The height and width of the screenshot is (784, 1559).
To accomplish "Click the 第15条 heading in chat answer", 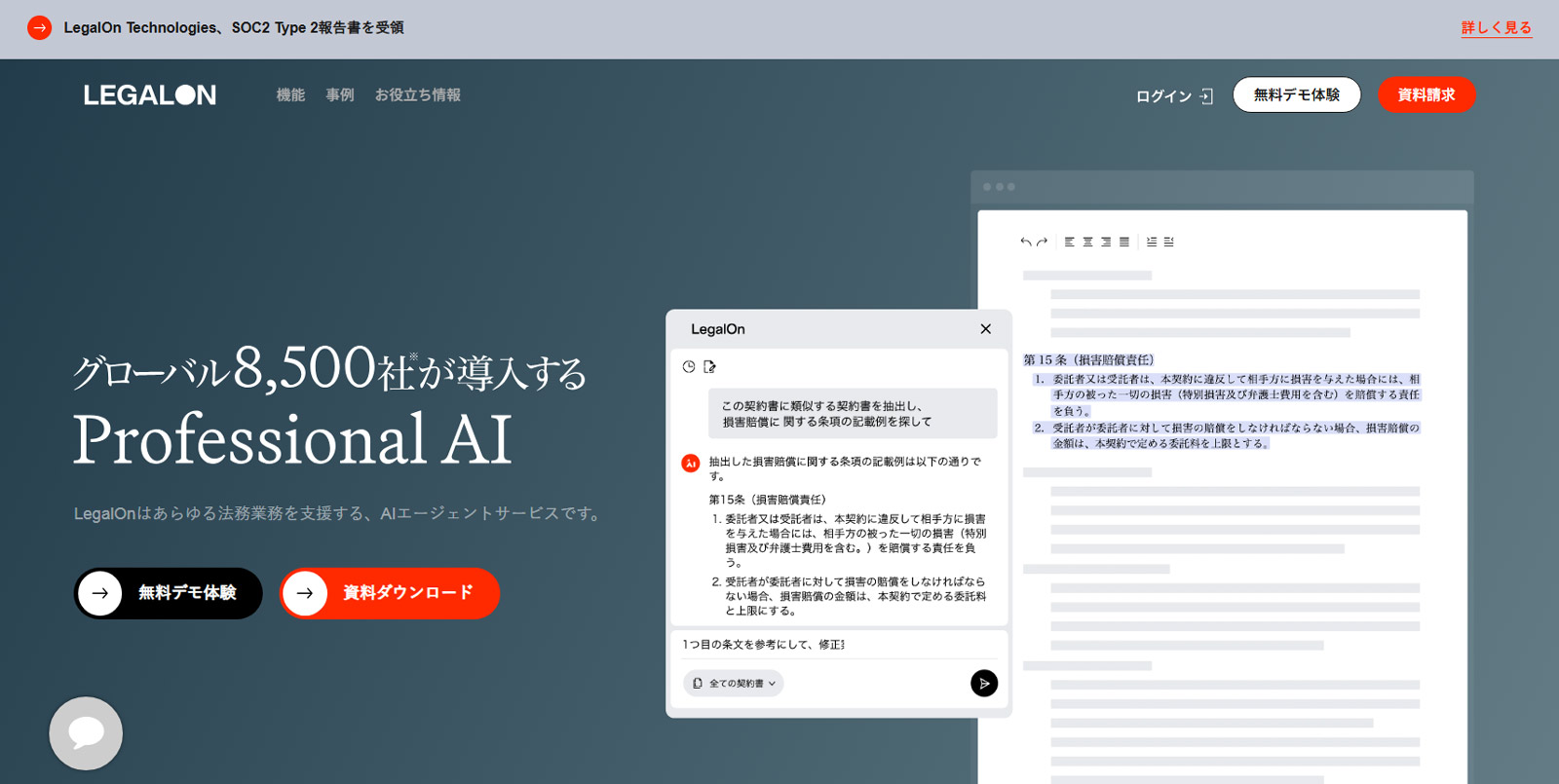I will tap(767, 500).
